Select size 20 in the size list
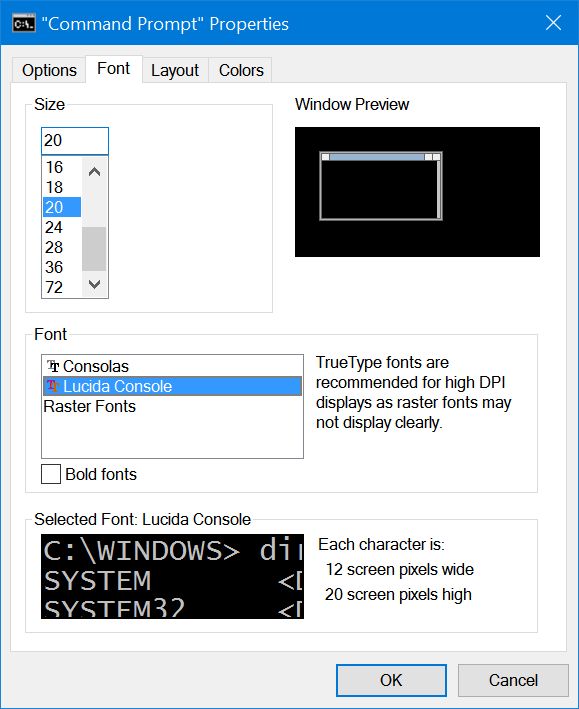The height and width of the screenshot is (709, 579). [x=62, y=207]
